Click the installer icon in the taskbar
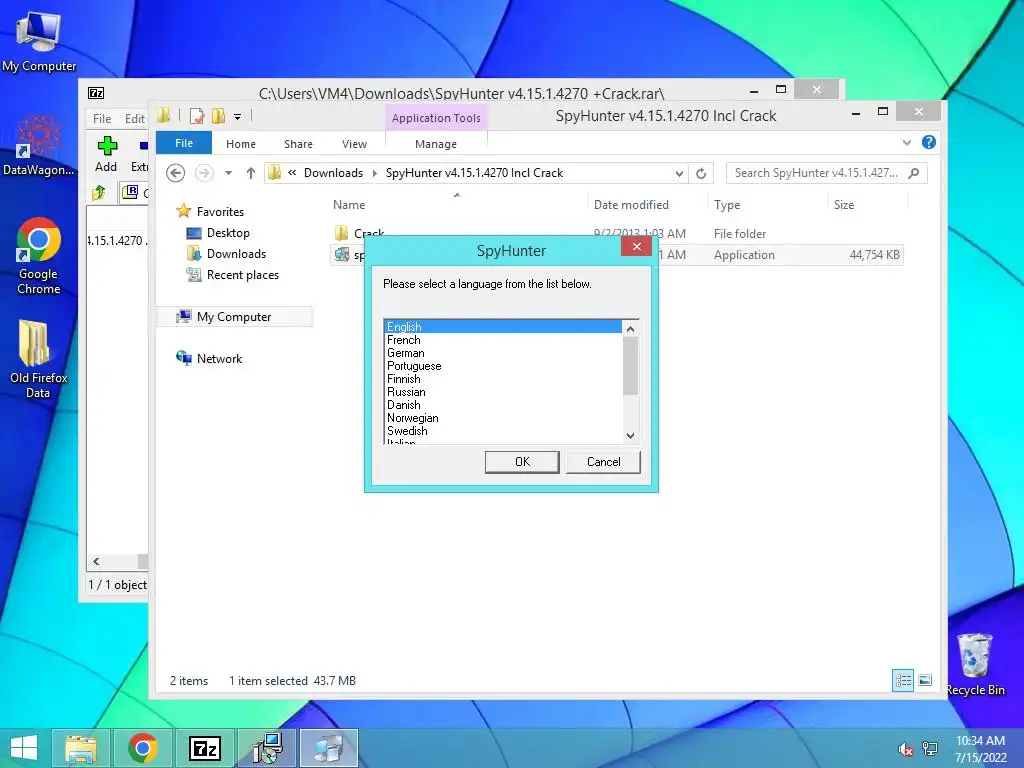1024x768 pixels. [x=266, y=748]
